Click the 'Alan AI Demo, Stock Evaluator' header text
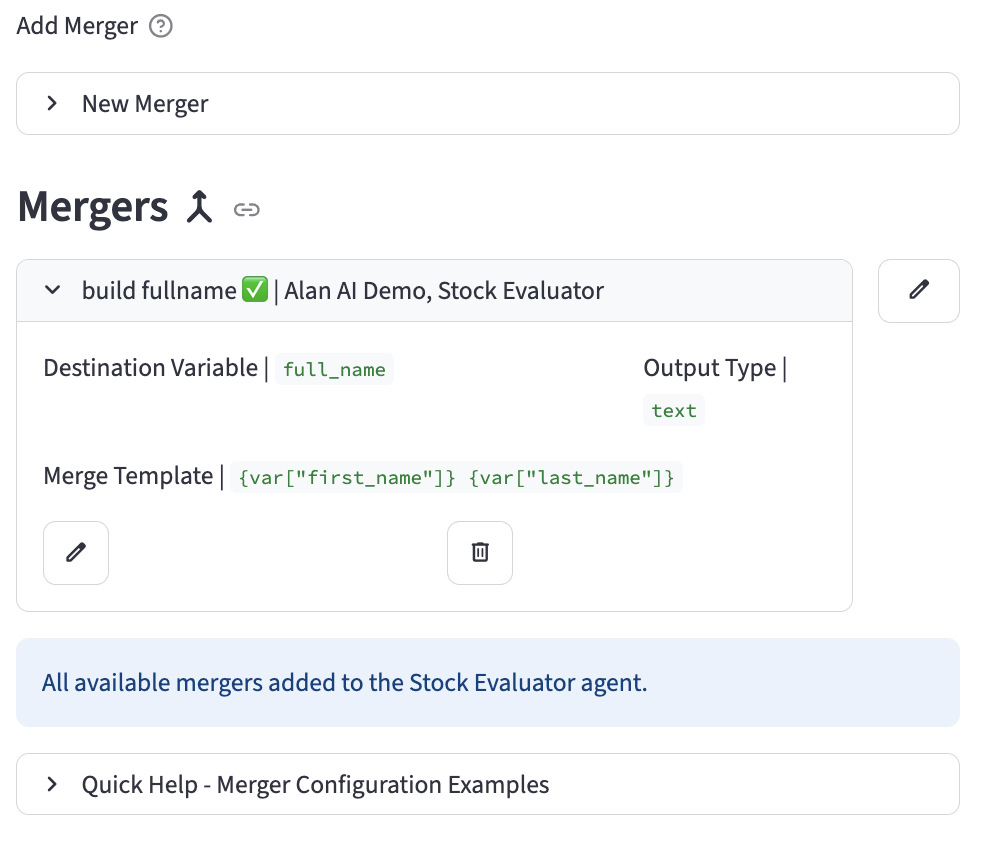This screenshot has width=984, height=846. tap(444, 291)
